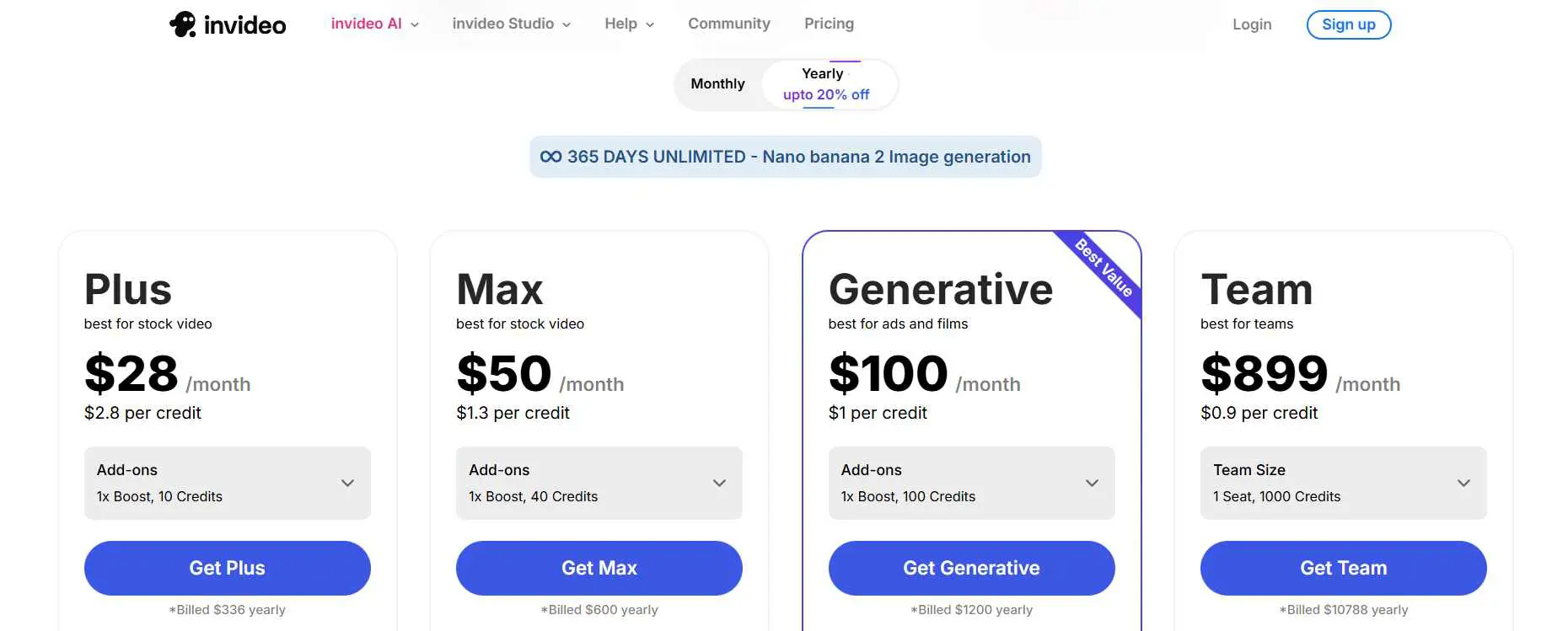Viewport: 1568px width, 631px height.
Task: Open the invideo AI dropdown menu
Action: point(373,24)
